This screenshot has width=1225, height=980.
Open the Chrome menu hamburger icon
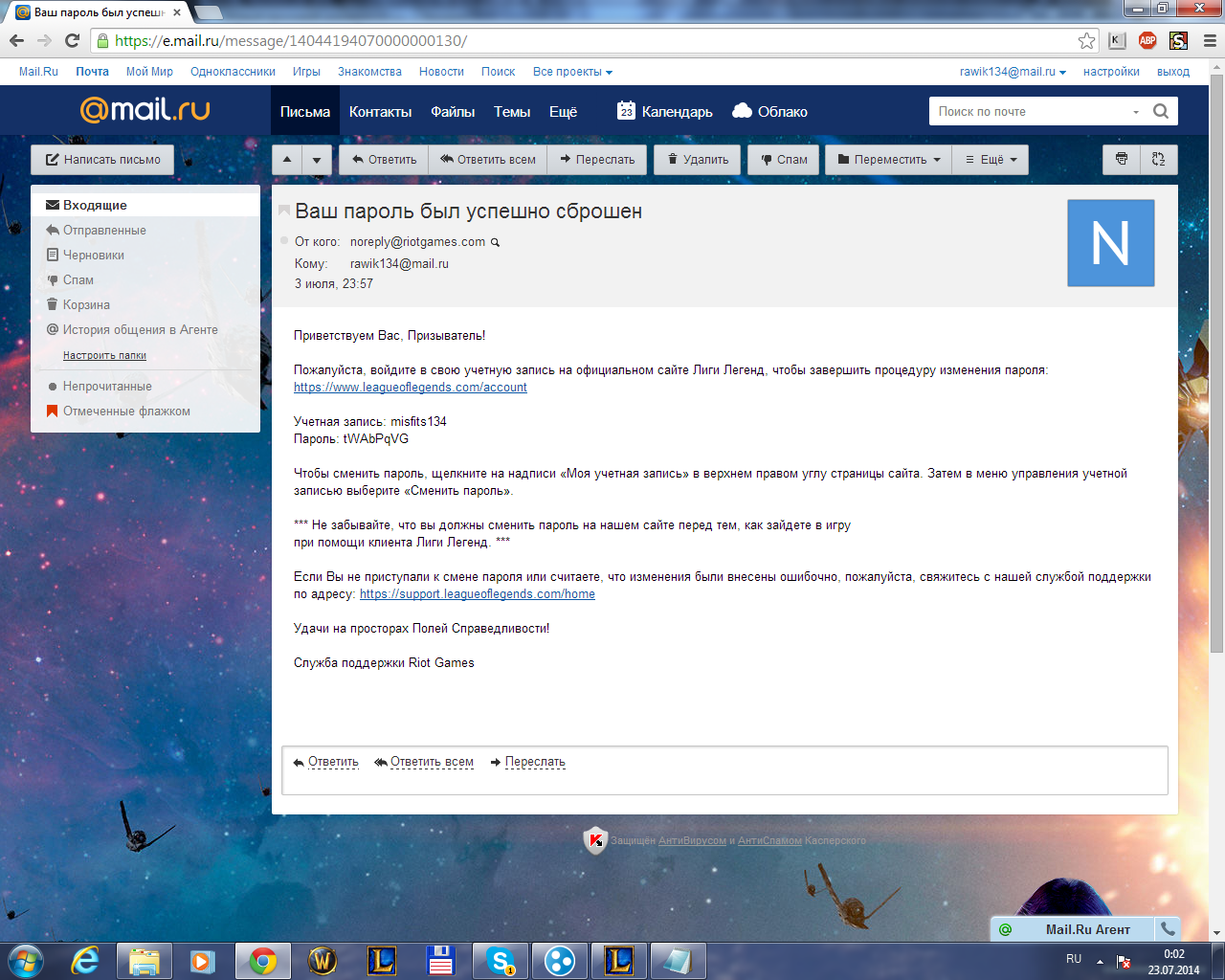pos(1210,40)
